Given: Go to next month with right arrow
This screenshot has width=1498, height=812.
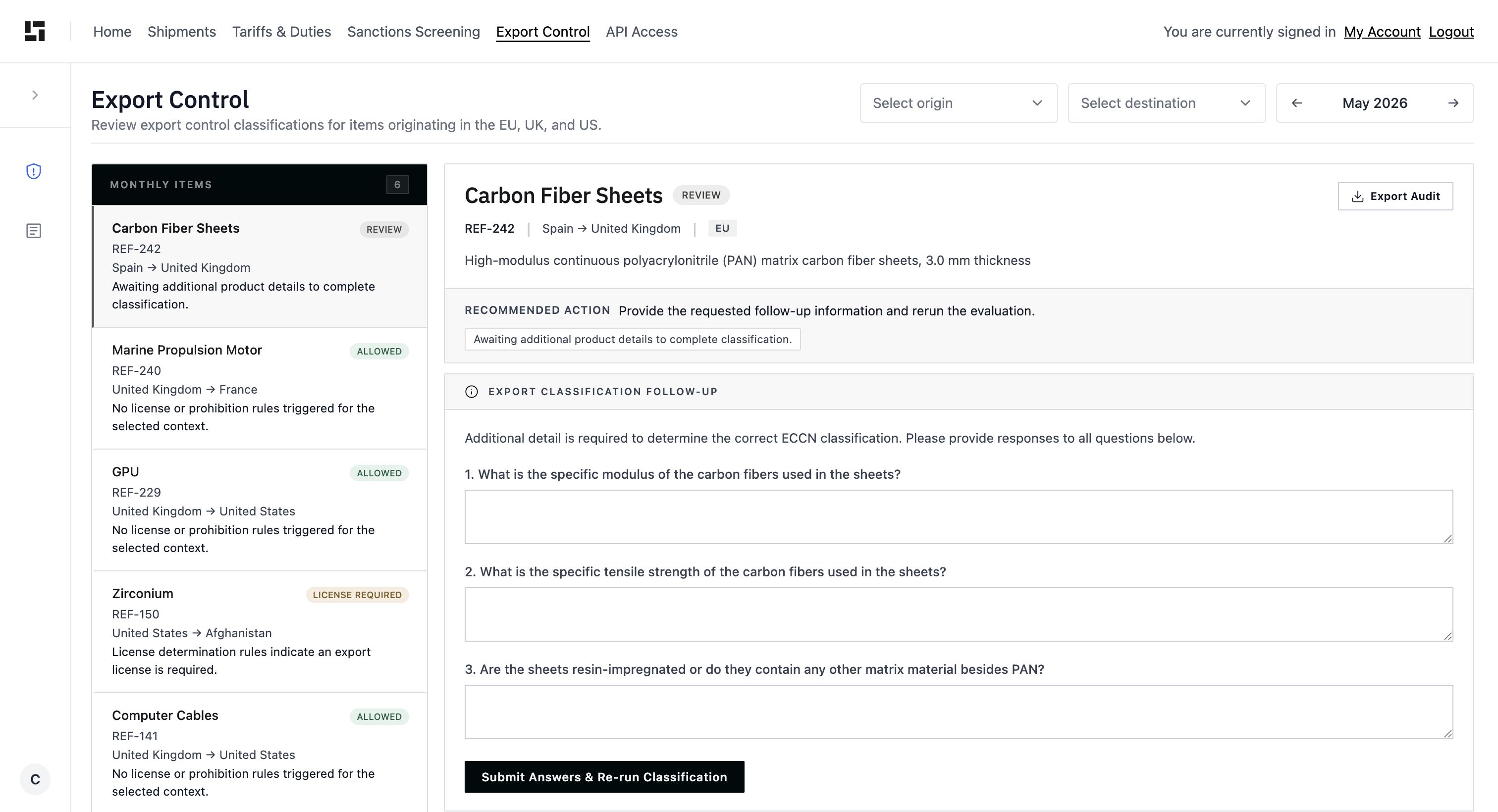Looking at the screenshot, I should 1453,103.
